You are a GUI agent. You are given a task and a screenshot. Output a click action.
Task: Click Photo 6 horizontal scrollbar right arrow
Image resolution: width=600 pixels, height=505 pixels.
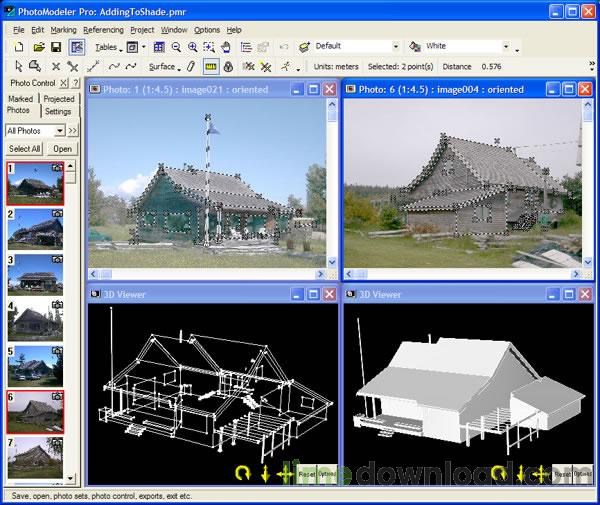click(576, 274)
